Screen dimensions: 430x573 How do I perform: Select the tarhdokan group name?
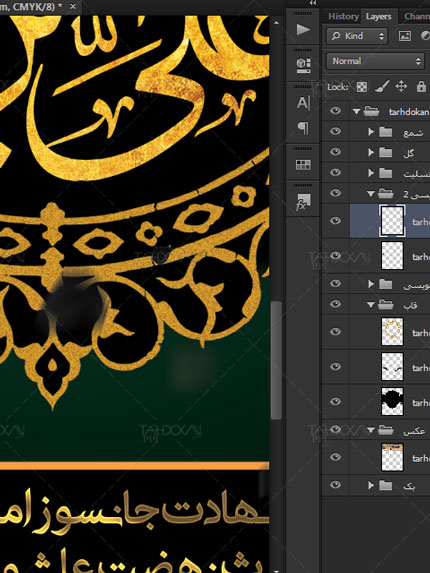pyautogui.click(x=409, y=112)
